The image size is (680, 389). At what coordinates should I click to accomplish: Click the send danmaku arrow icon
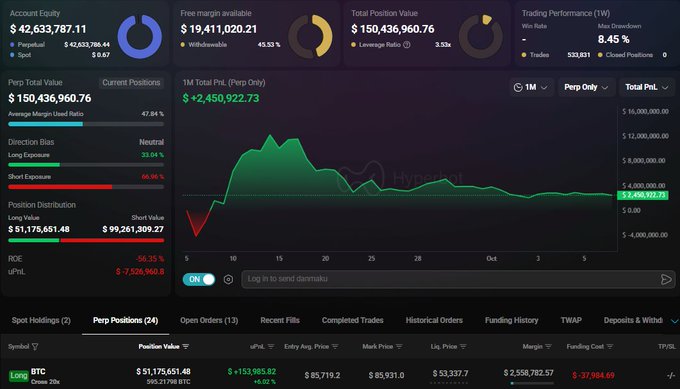[x=666, y=279]
